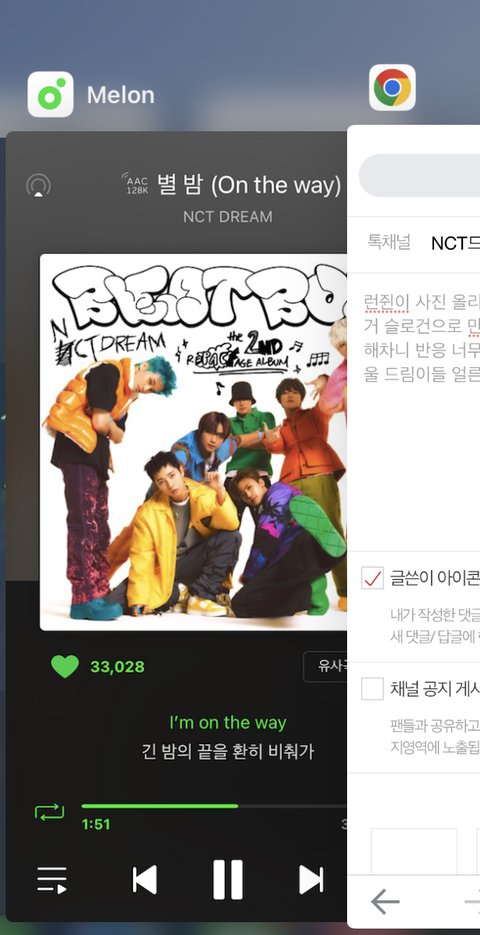Tap the Chrome address bar field
Viewport: 480px width, 935px height.
coord(419,175)
